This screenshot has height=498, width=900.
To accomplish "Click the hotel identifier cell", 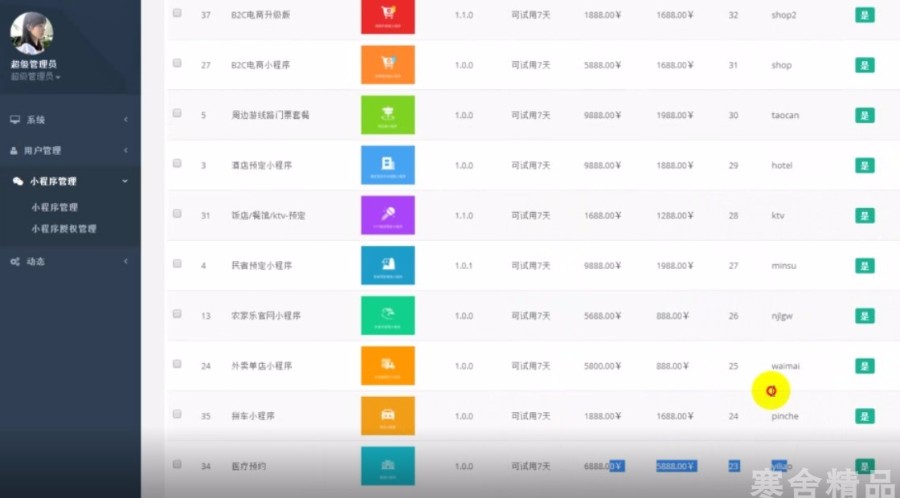I will coord(781,165).
